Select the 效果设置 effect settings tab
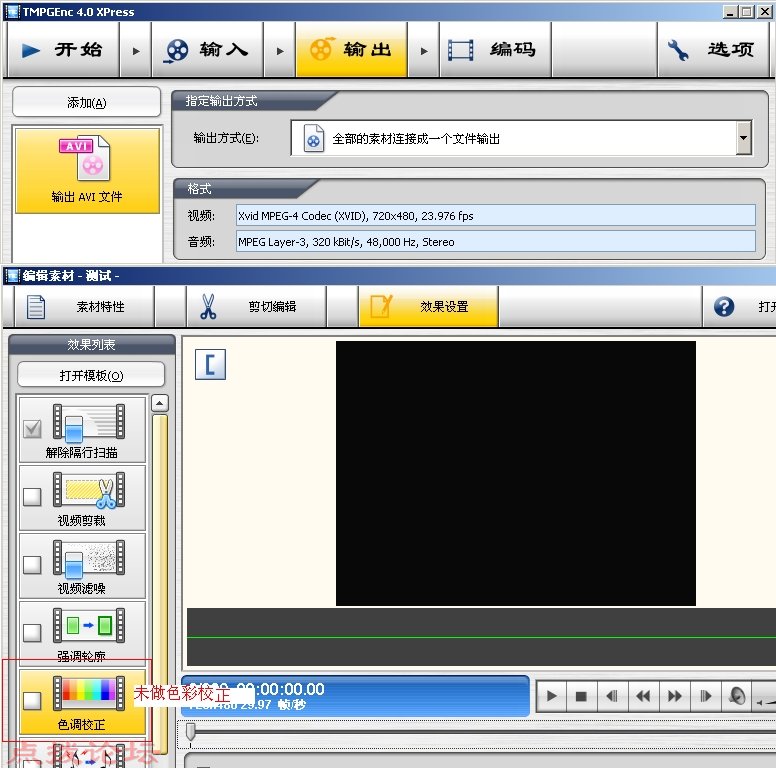This screenshot has width=776, height=771. coord(428,307)
